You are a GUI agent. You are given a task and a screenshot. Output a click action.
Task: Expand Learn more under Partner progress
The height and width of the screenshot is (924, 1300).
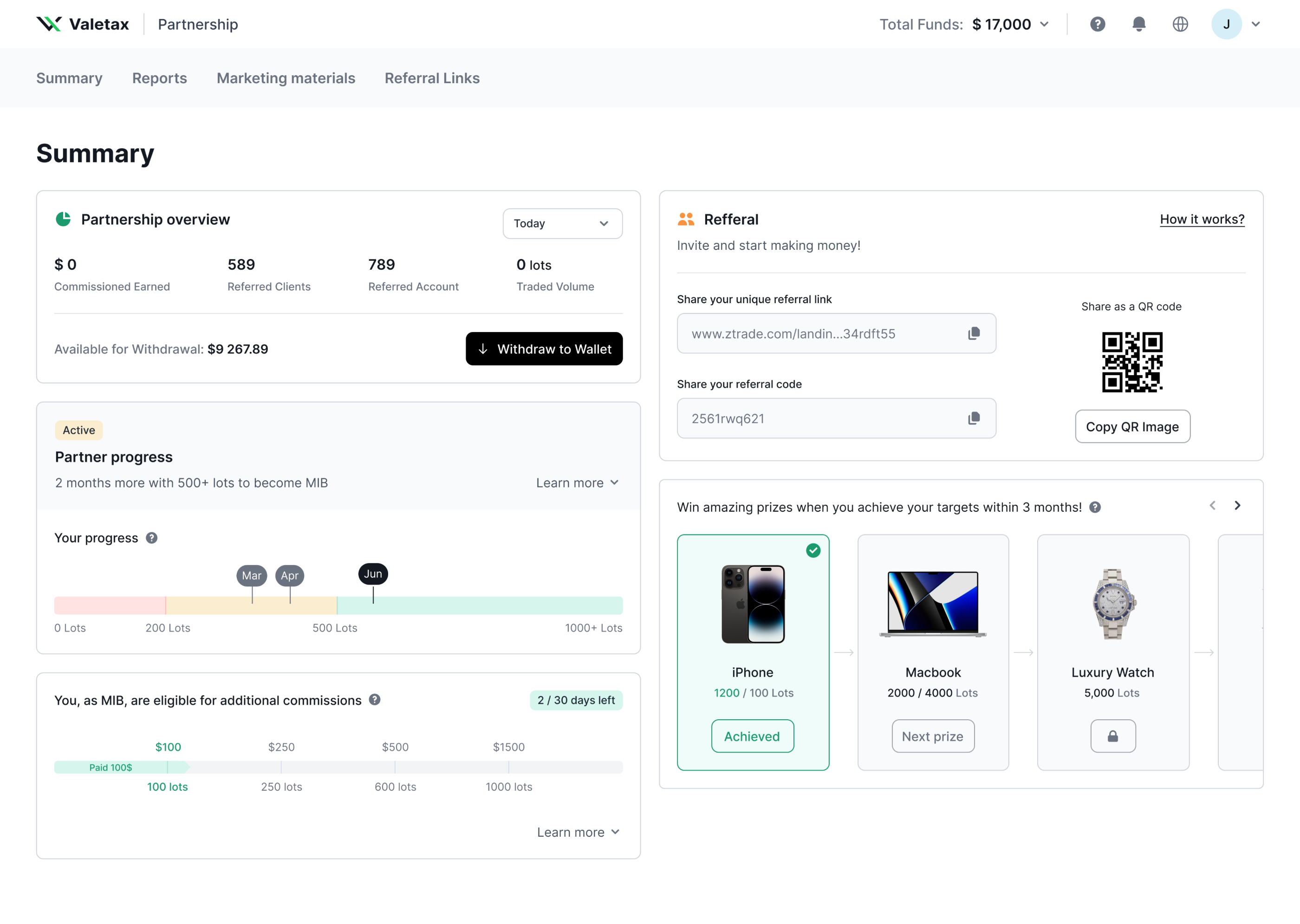click(x=577, y=482)
